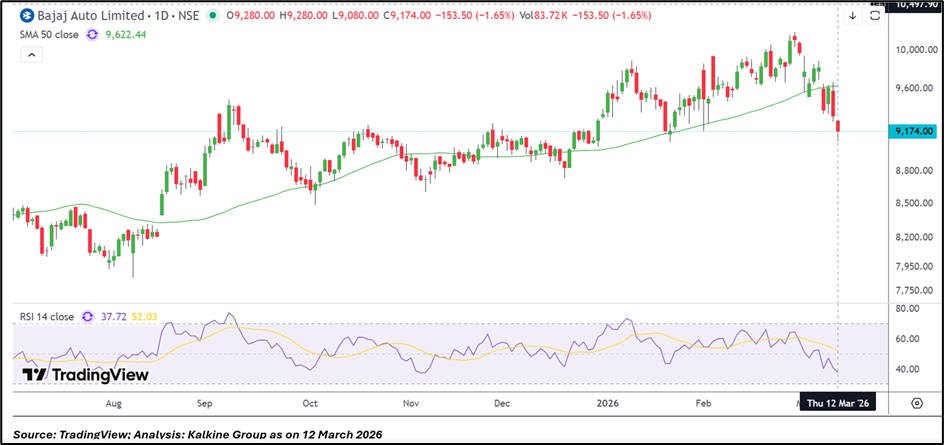Click the Bajaj Auto Limited symbol title

(88, 16)
